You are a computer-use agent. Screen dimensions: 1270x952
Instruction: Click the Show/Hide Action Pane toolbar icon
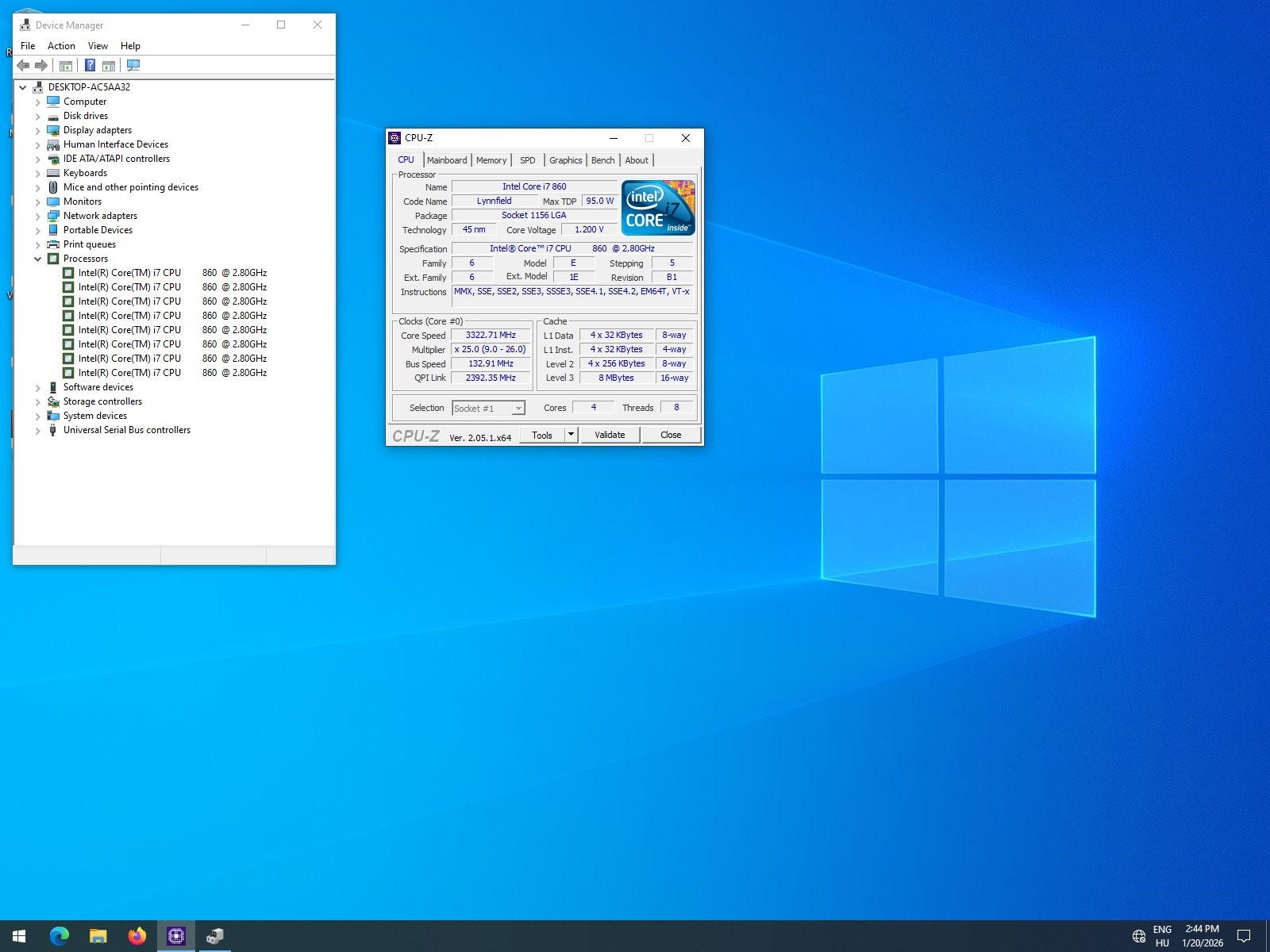109,65
